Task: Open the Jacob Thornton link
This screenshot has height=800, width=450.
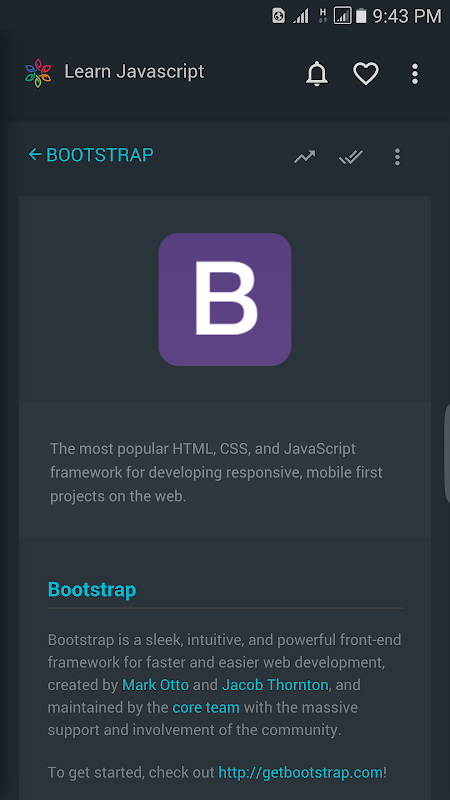Action: (275, 685)
